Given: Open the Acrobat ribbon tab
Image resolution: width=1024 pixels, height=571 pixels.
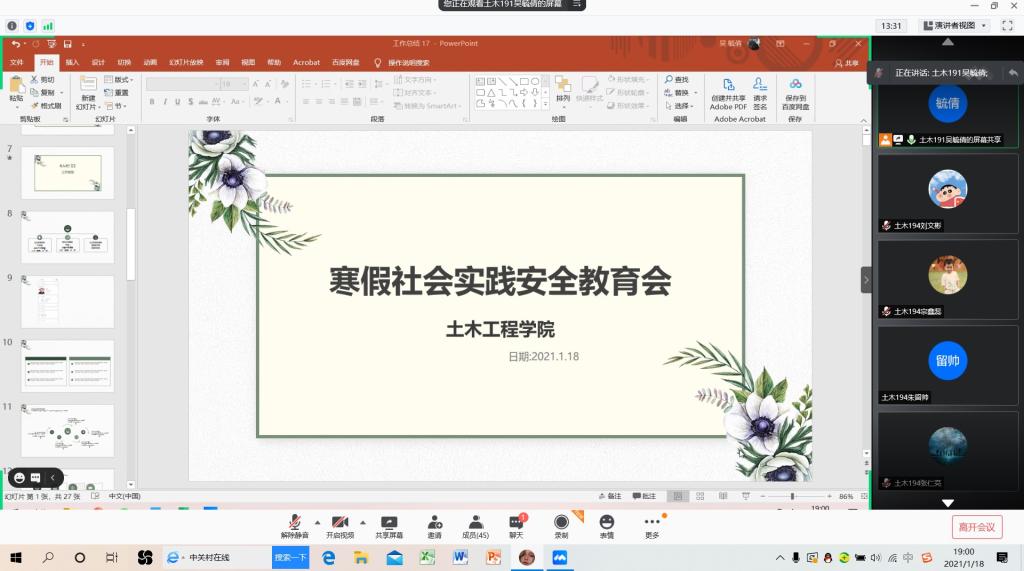Looking at the screenshot, I should coord(306,62).
